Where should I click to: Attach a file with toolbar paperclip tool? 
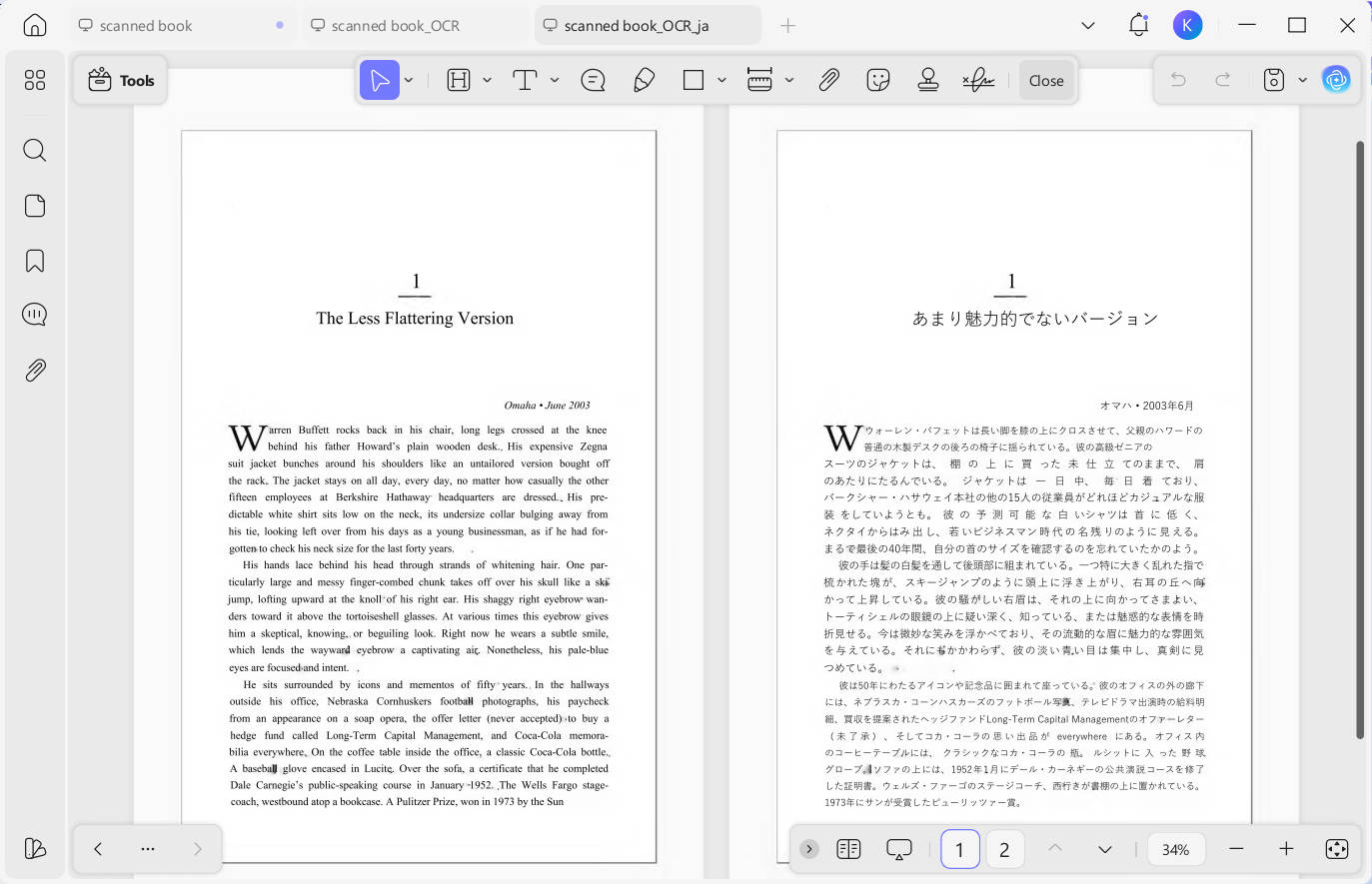click(x=829, y=81)
